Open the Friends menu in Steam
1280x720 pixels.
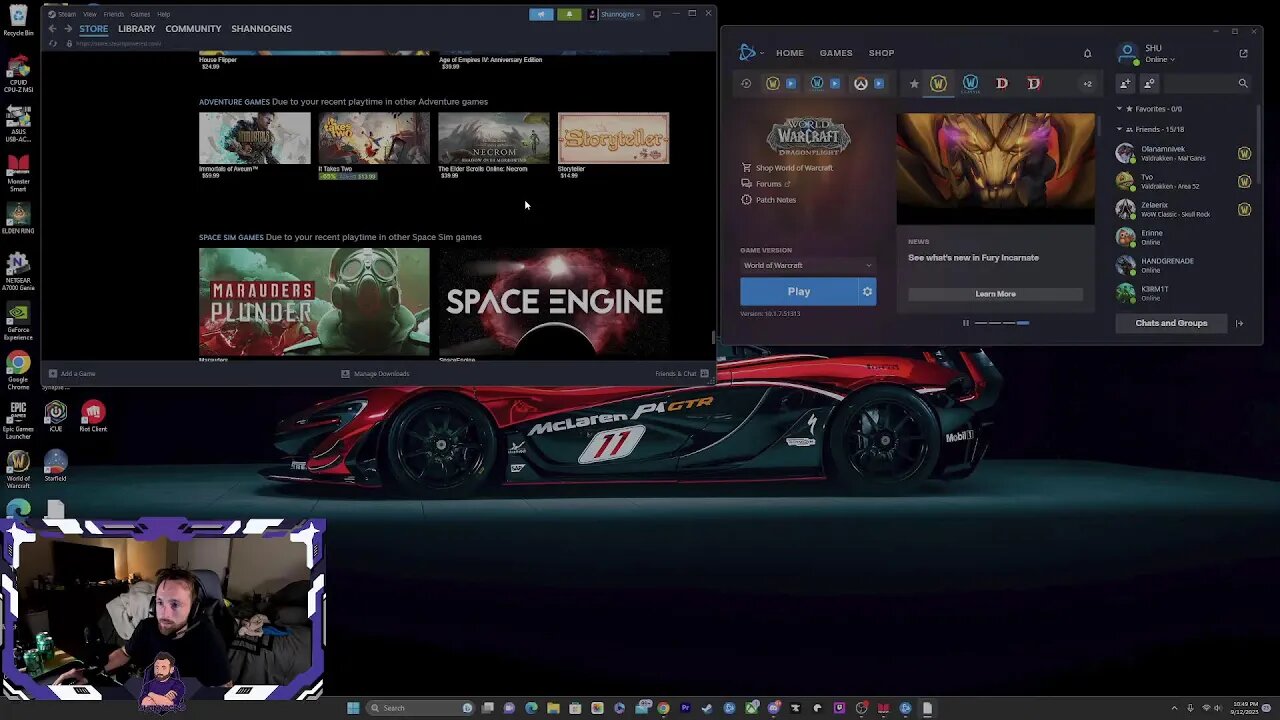click(x=114, y=14)
